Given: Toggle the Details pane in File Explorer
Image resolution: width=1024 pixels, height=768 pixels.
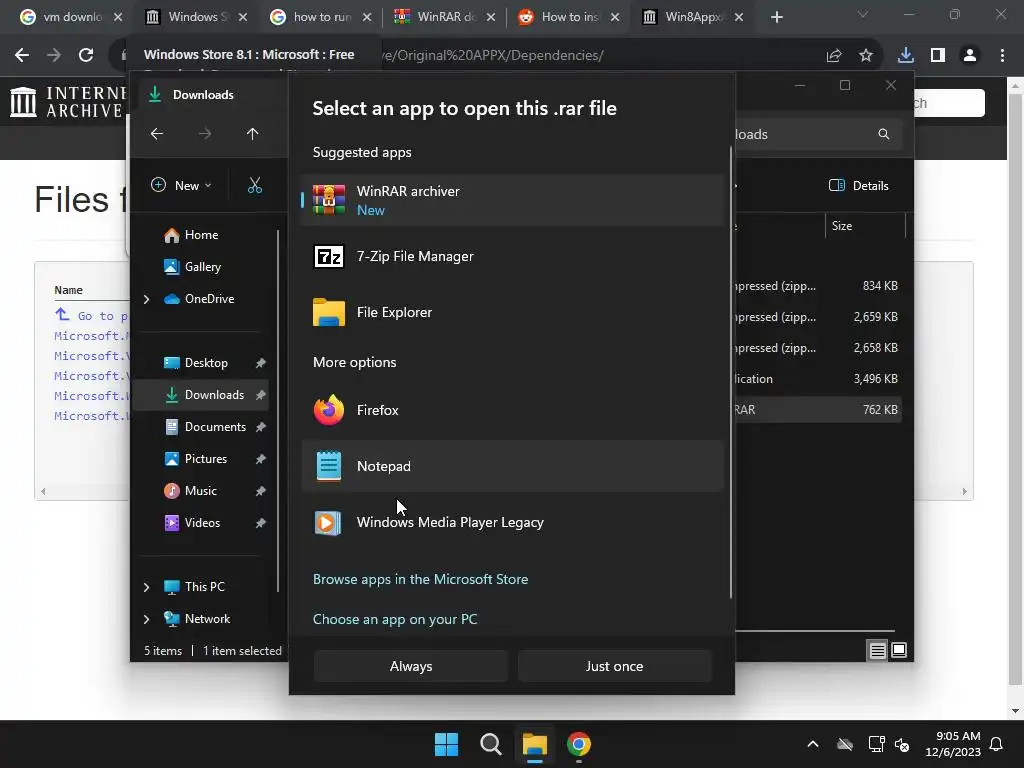Looking at the screenshot, I should point(859,185).
